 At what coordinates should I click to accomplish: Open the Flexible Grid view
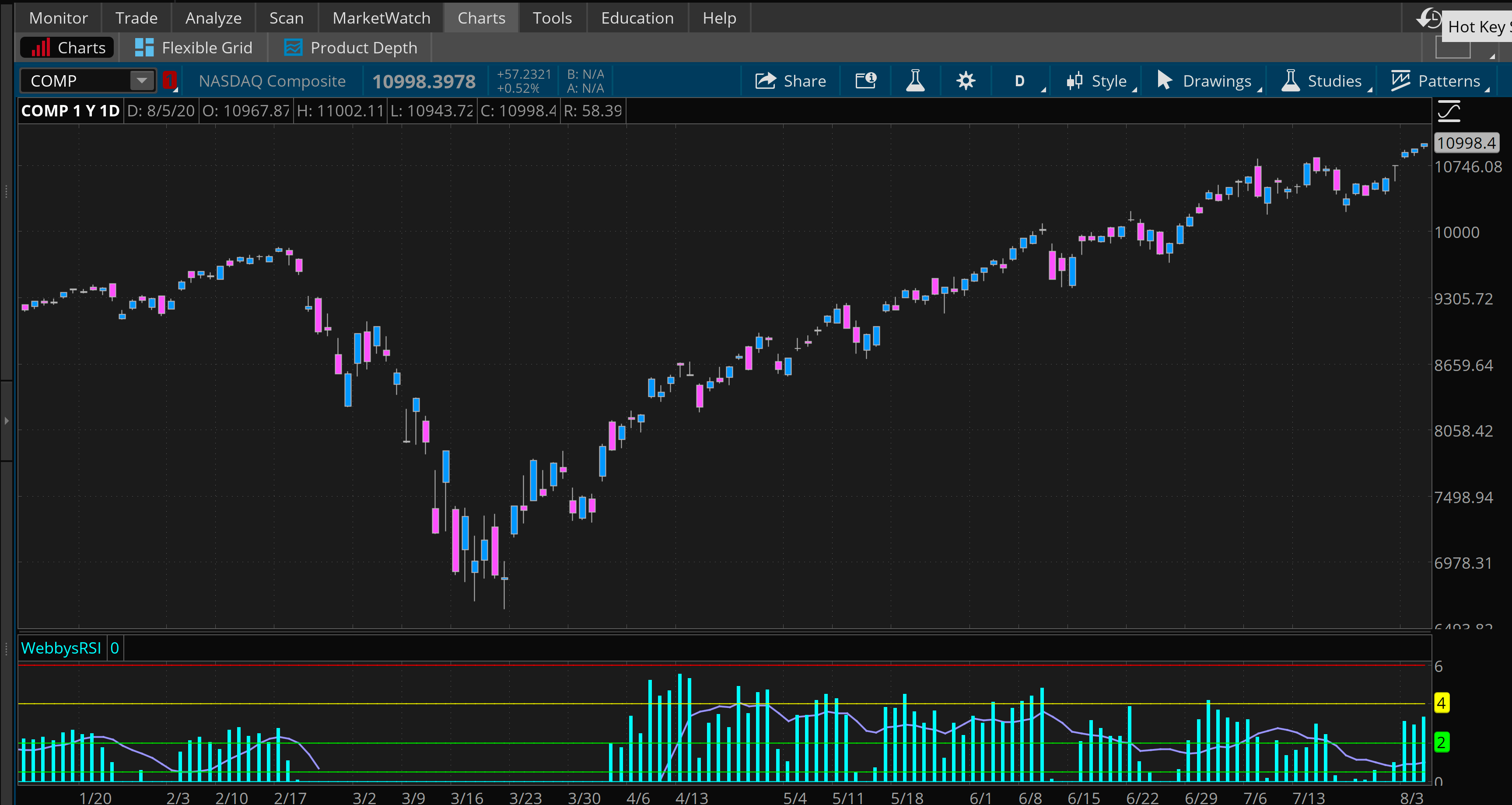coord(194,48)
